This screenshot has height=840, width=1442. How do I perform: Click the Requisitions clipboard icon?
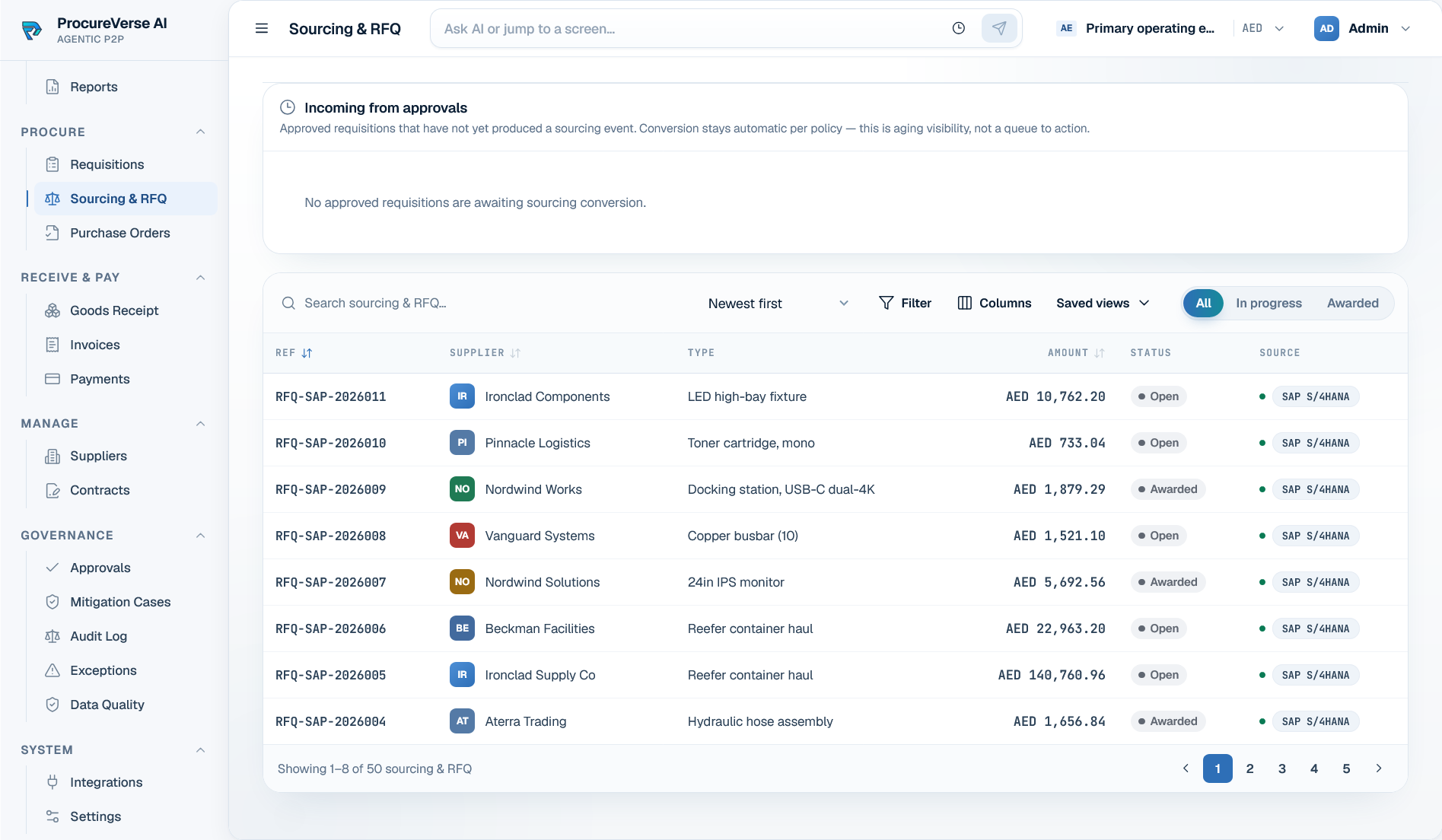coord(53,164)
